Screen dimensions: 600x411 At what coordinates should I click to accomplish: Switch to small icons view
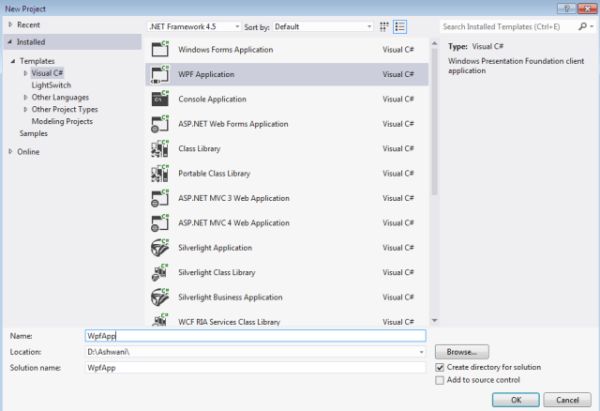click(384, 27)
